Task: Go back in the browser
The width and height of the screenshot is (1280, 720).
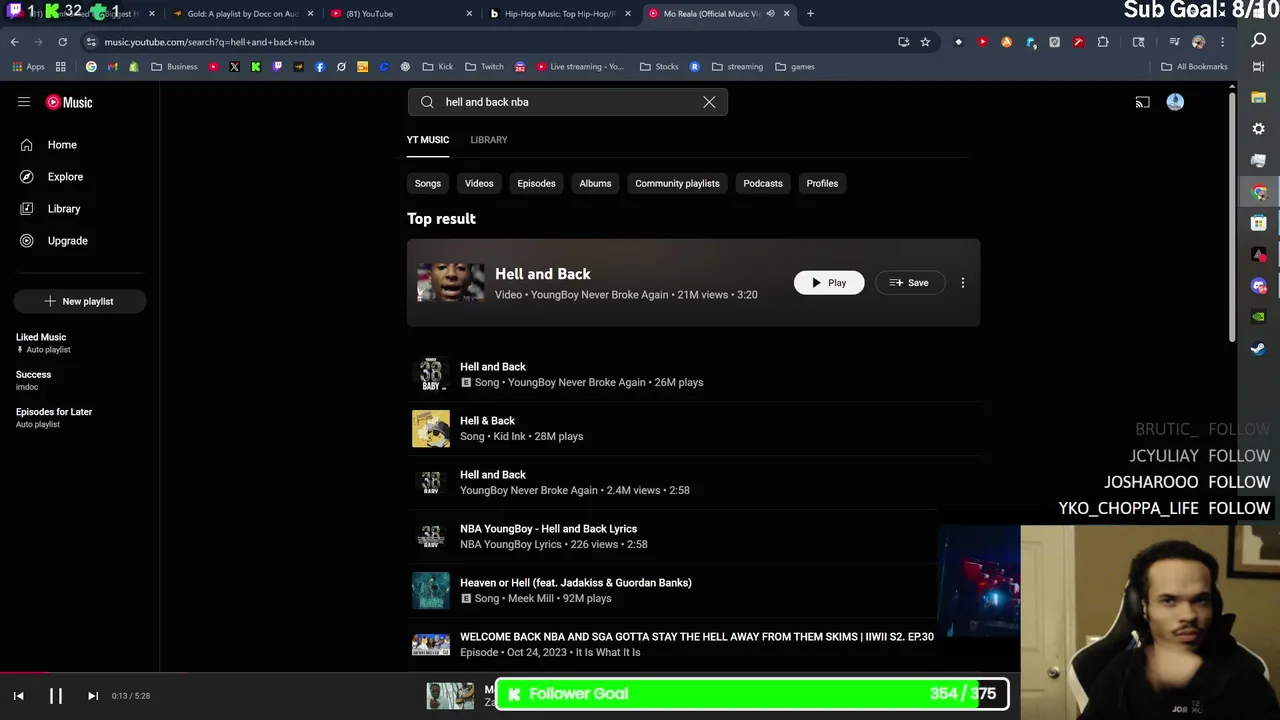Action: point(15,42)
